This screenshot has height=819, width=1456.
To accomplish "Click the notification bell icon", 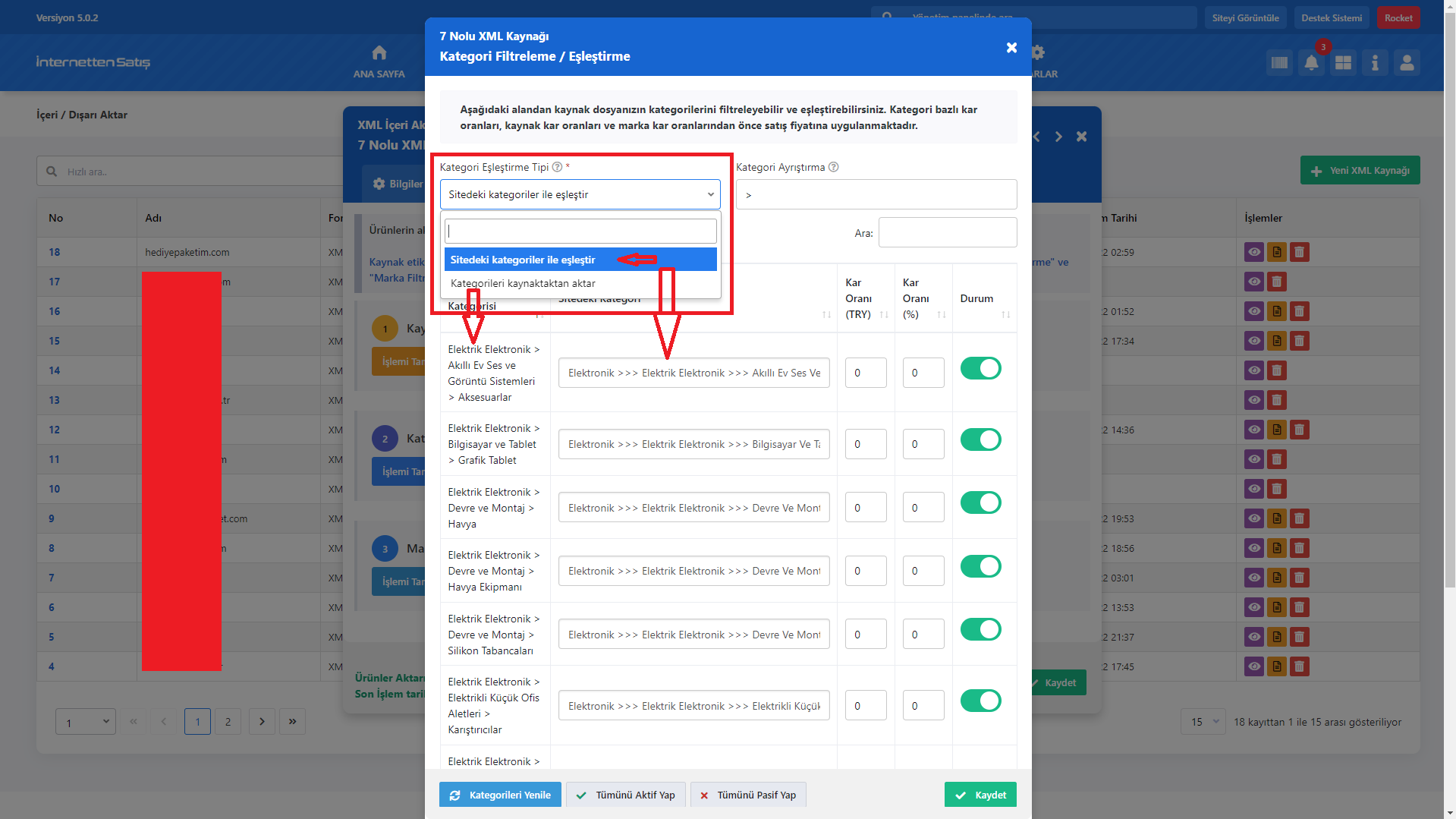I will click(1311, 63).
